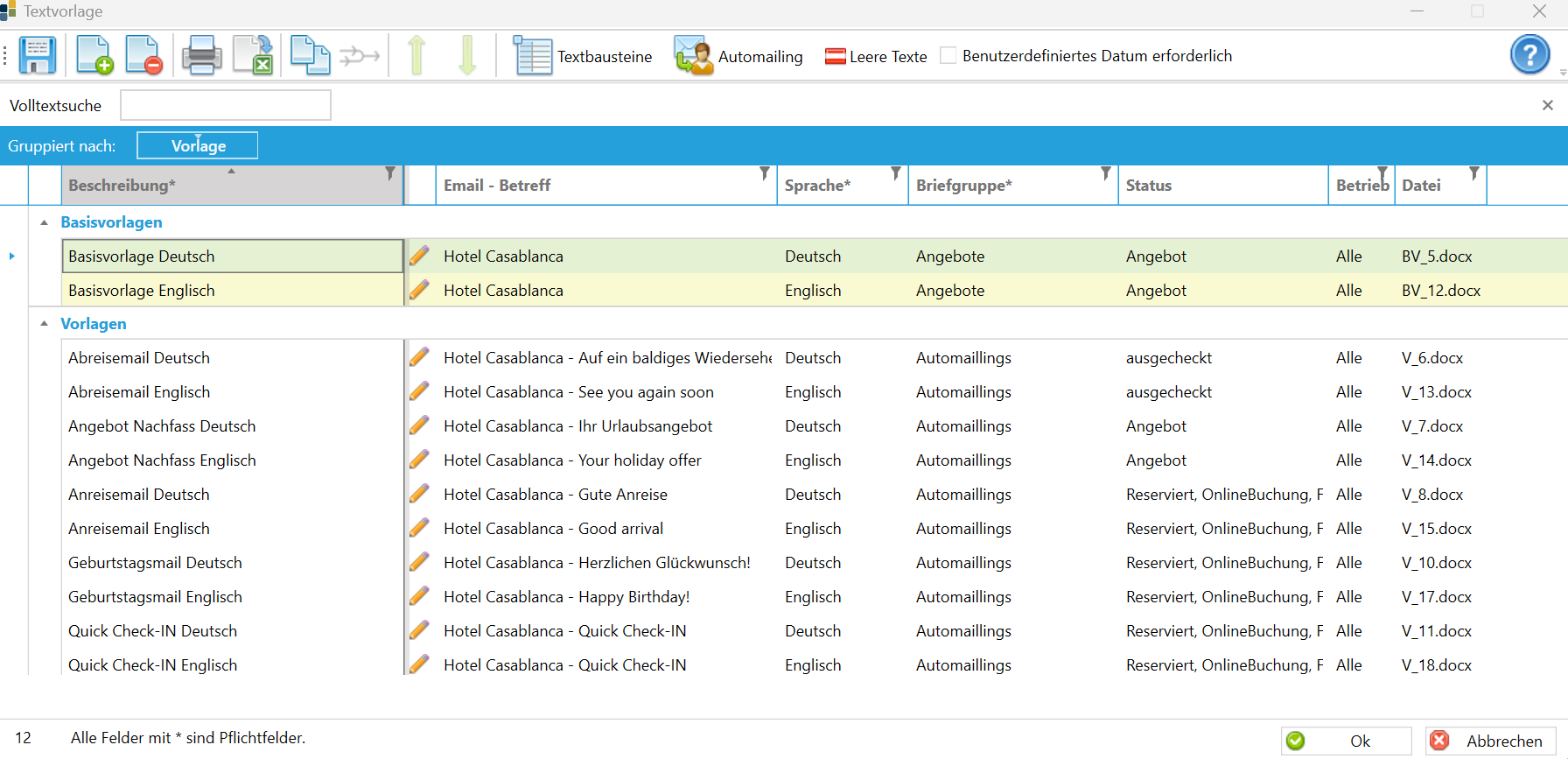Click Automaillings cell of Quick Check-IN Deutsch
The image size is (1568, 759).
[963, 631]
